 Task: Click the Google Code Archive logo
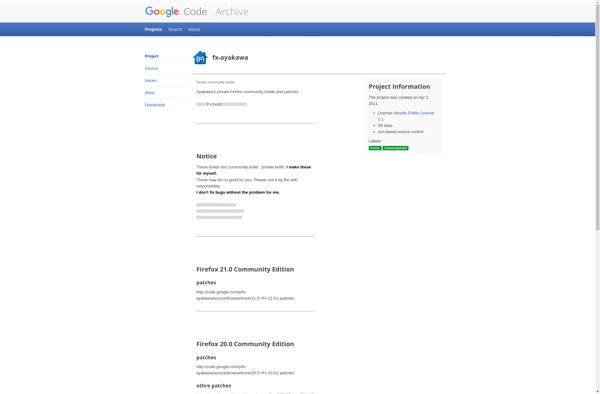[196, 11]
